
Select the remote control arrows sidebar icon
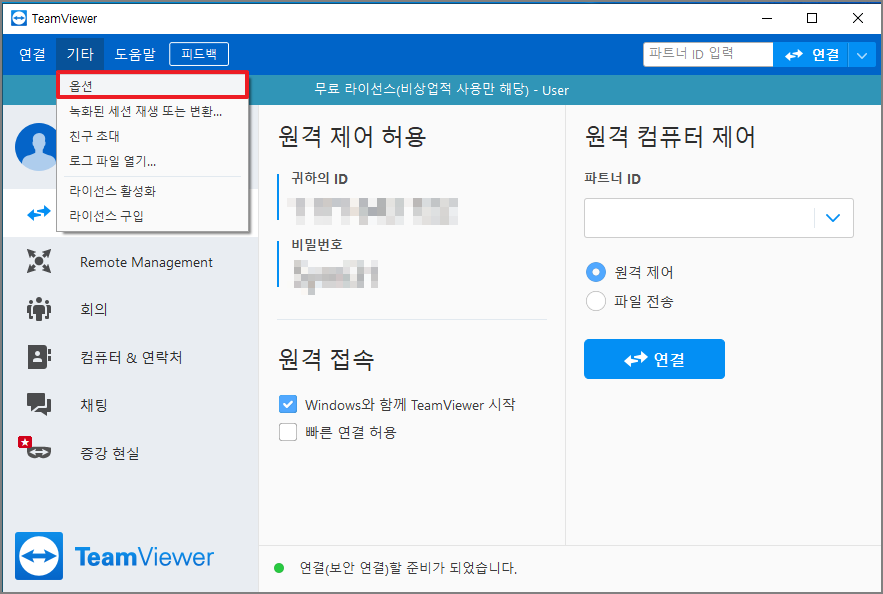tap(39, 213)
